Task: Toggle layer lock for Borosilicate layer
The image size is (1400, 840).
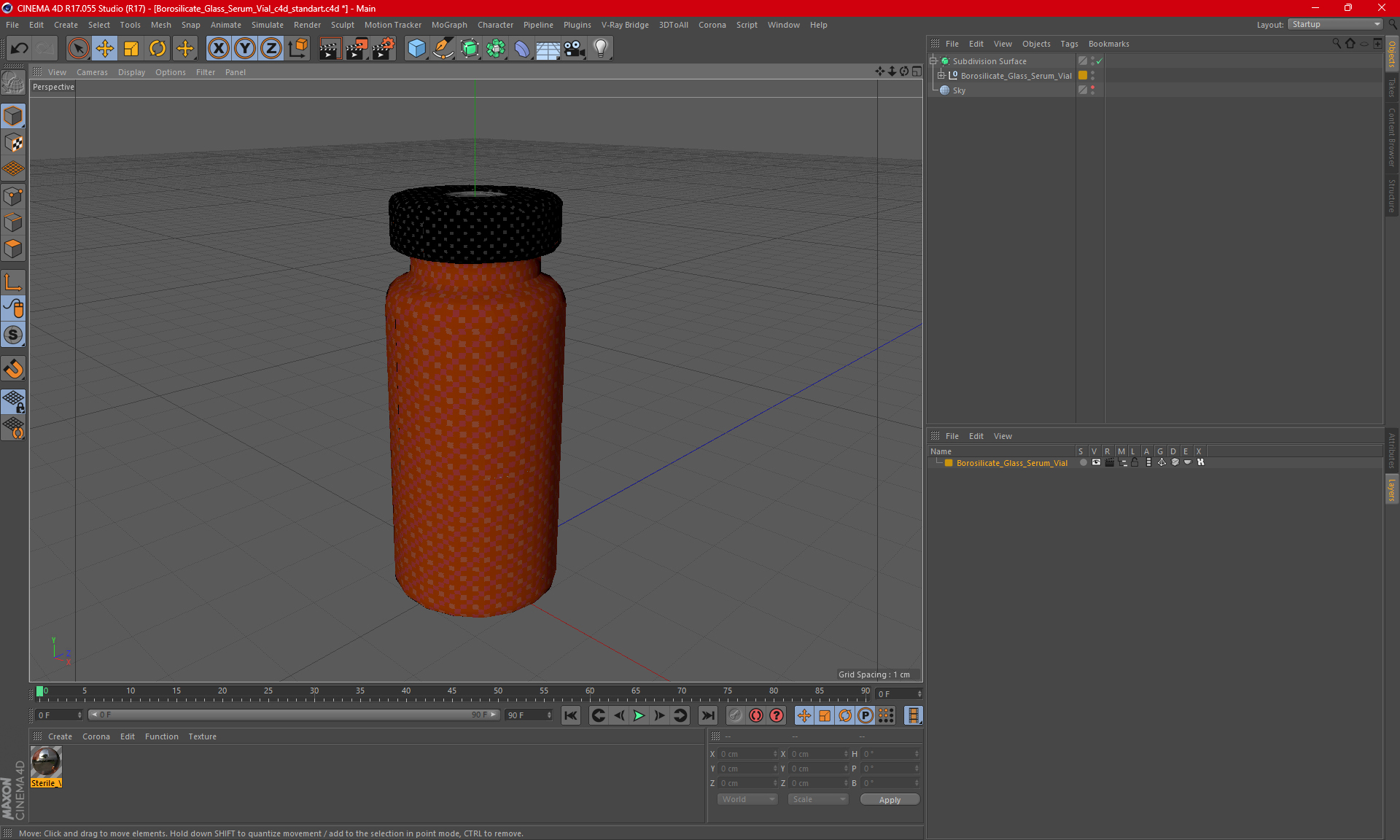Action: tap(1135, 462)
